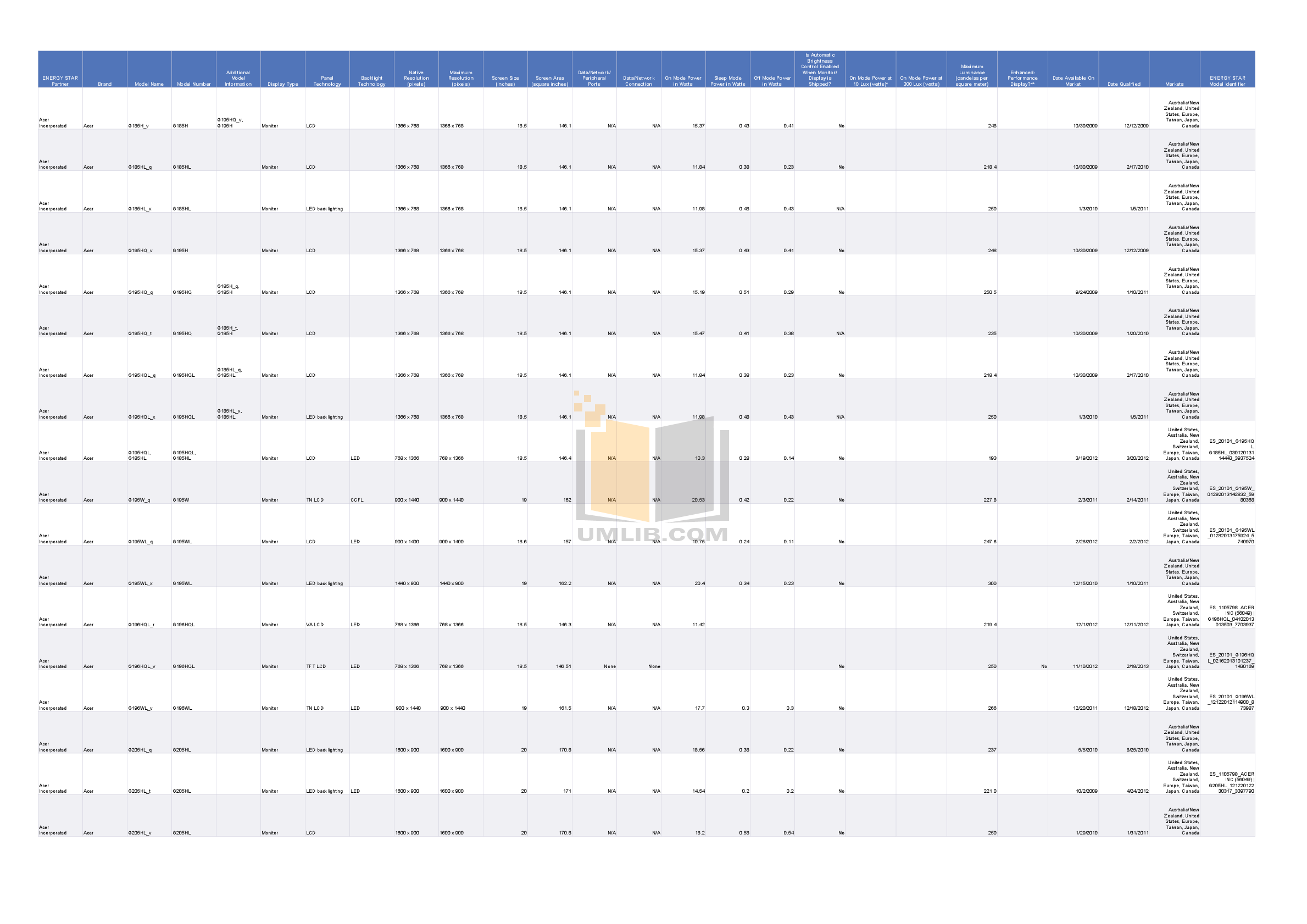
Task: Click the 'Enhanced-Performance Display?' header
Action: (1022, 78)
